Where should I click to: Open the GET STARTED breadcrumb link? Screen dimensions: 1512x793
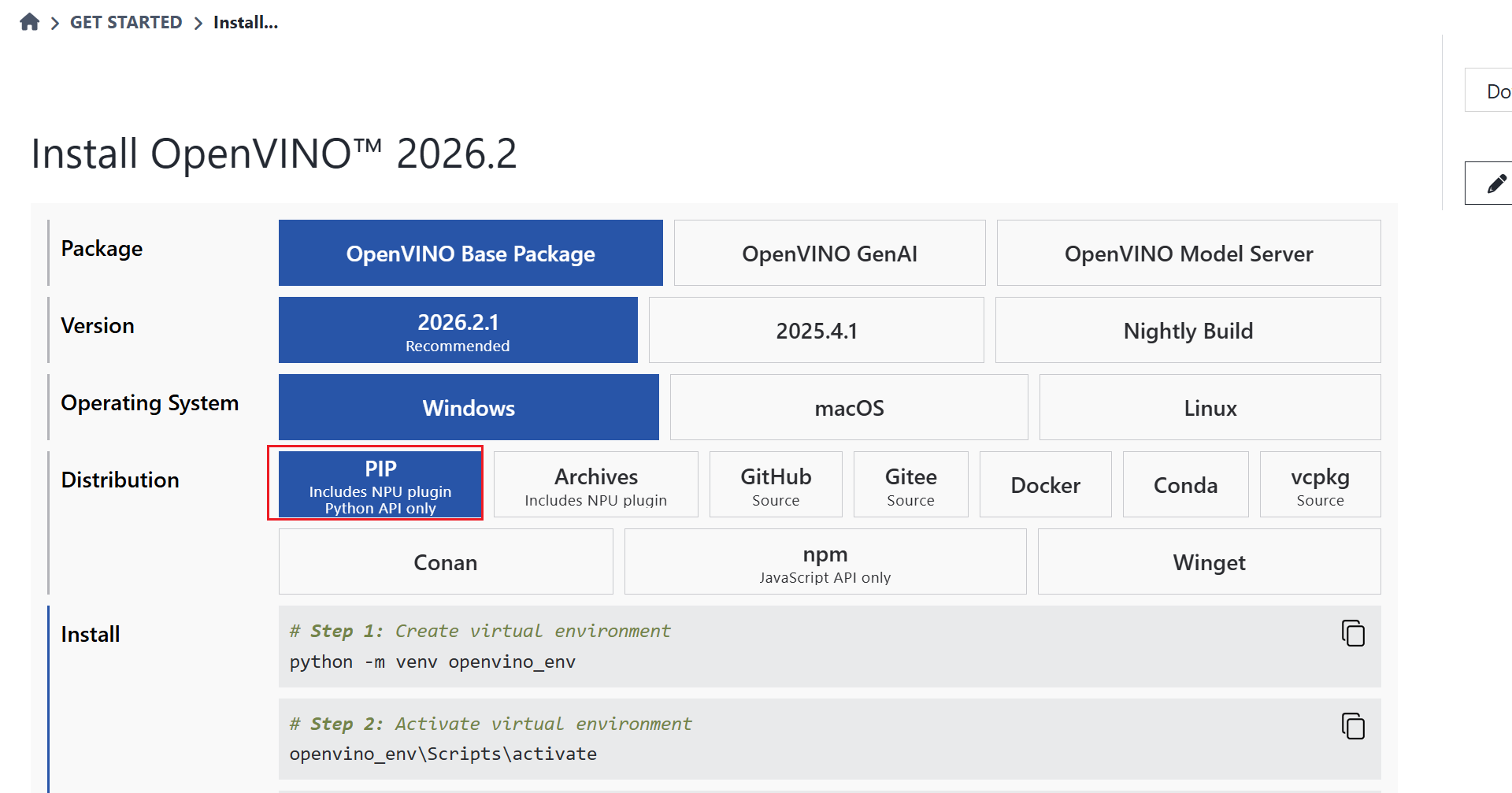126,22
